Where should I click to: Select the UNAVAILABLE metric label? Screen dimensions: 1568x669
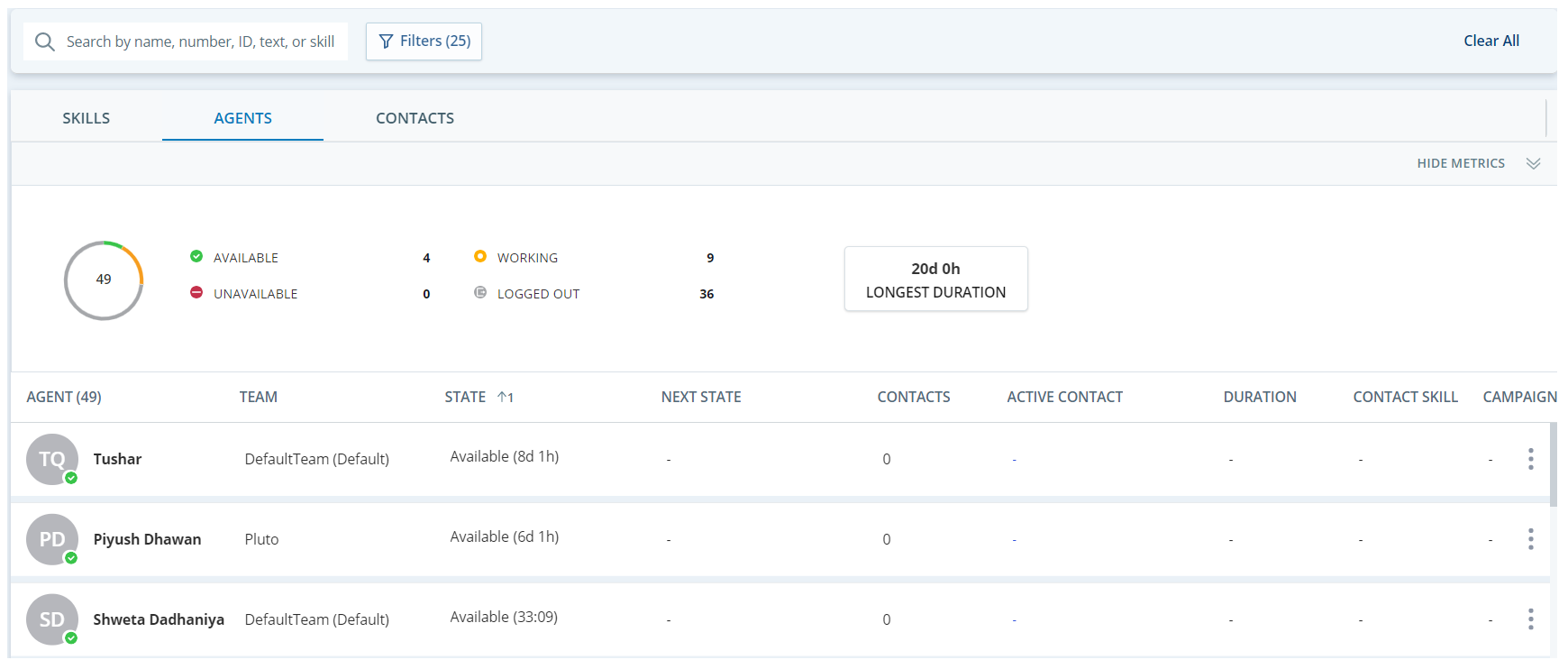pyautogui.click(x=255, y=294)
